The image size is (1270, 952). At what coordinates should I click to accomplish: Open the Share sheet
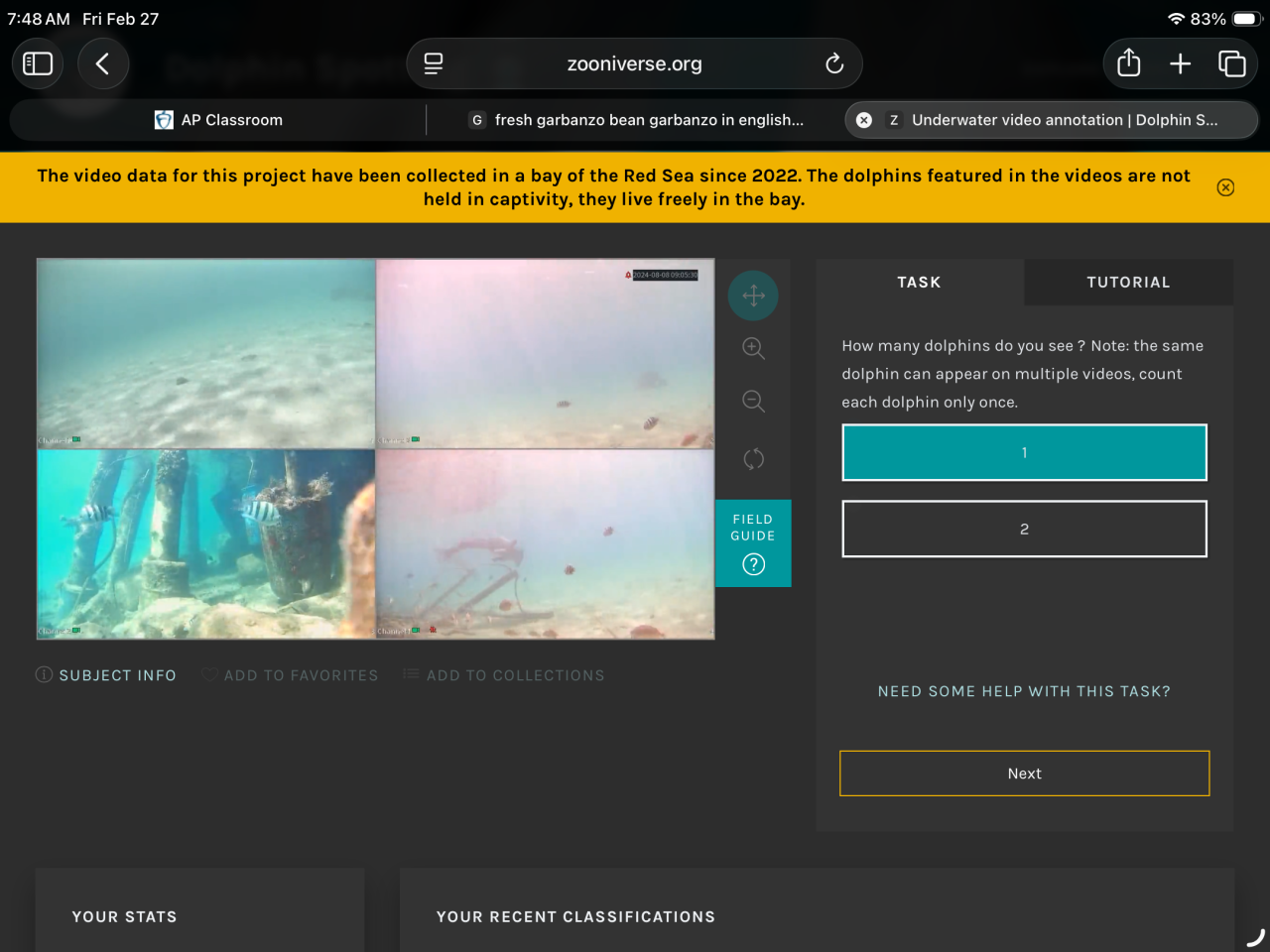[x=1129, y=63]
